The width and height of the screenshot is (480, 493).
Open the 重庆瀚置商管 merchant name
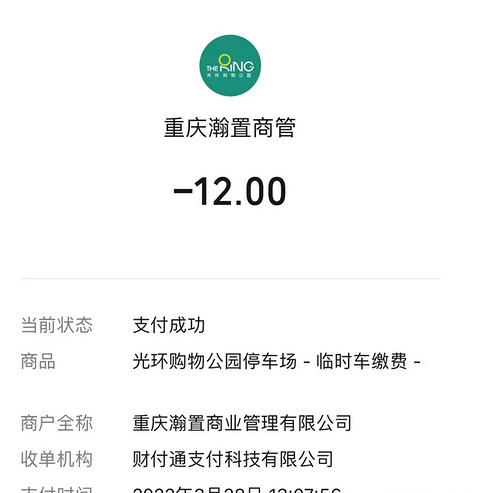(x=230, y=128)
